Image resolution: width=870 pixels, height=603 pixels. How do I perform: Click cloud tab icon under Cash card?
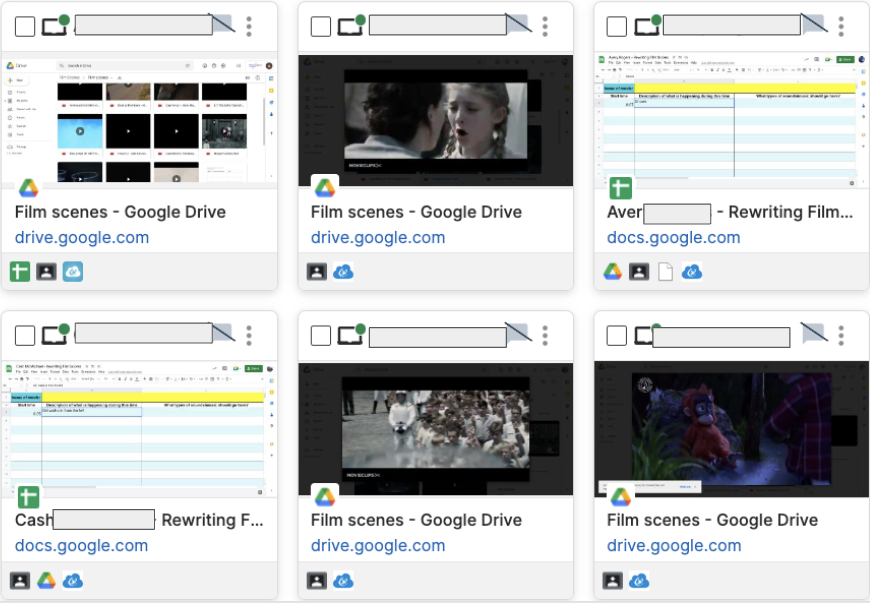point(73,581)
